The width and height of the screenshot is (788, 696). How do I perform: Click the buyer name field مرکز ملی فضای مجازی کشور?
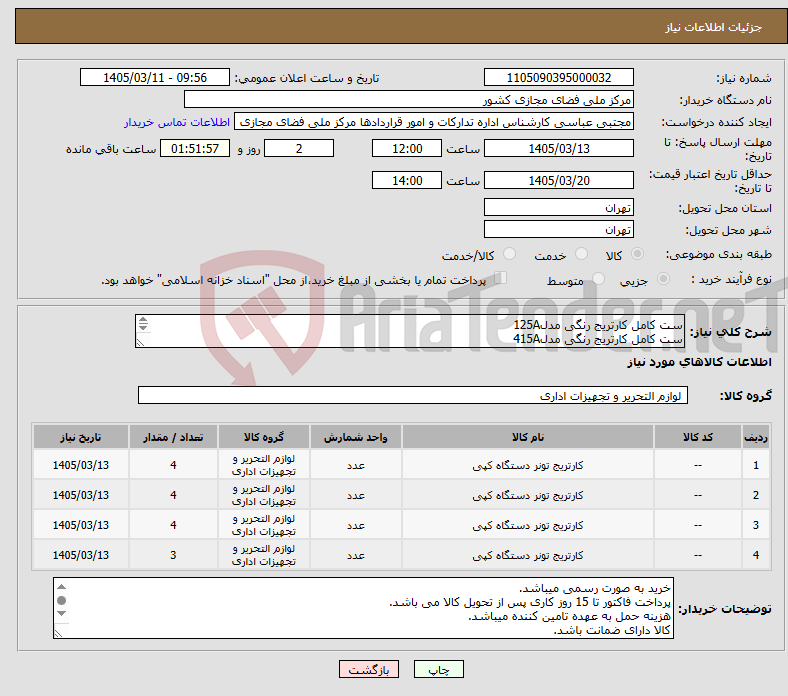[409, 100]
